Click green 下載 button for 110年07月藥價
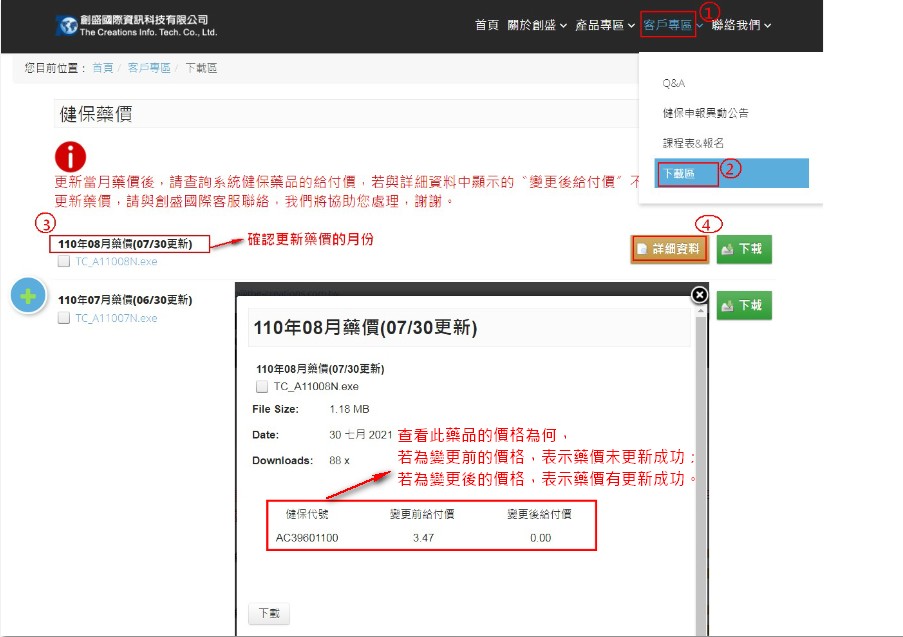 point(743,305)
